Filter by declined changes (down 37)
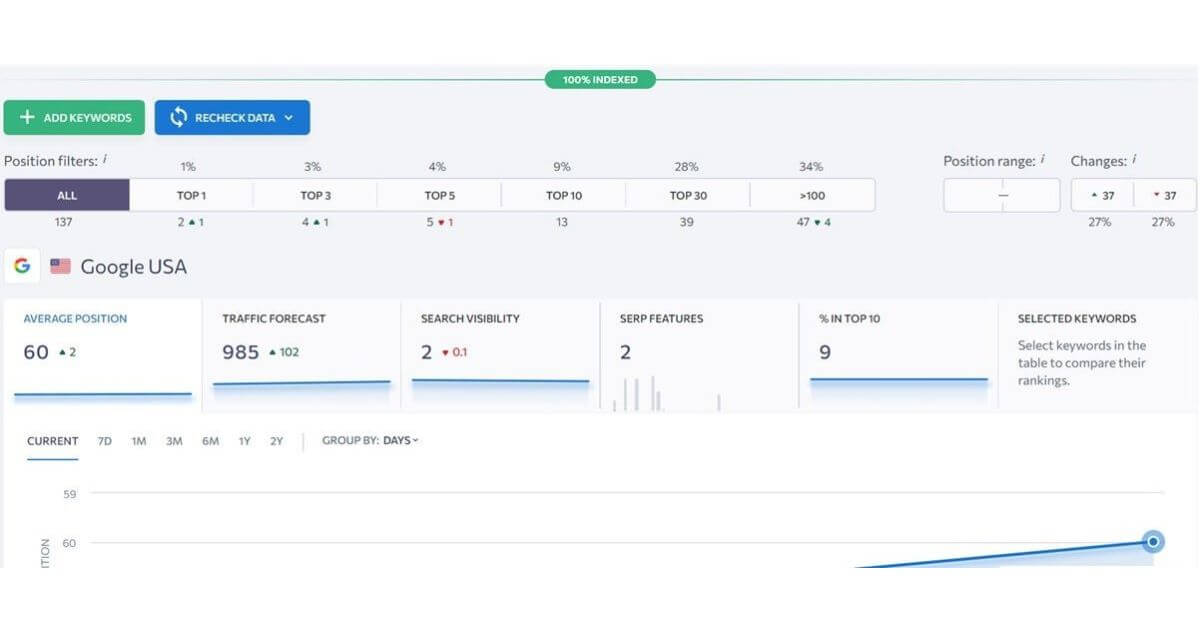 [x=1164, y=196]
